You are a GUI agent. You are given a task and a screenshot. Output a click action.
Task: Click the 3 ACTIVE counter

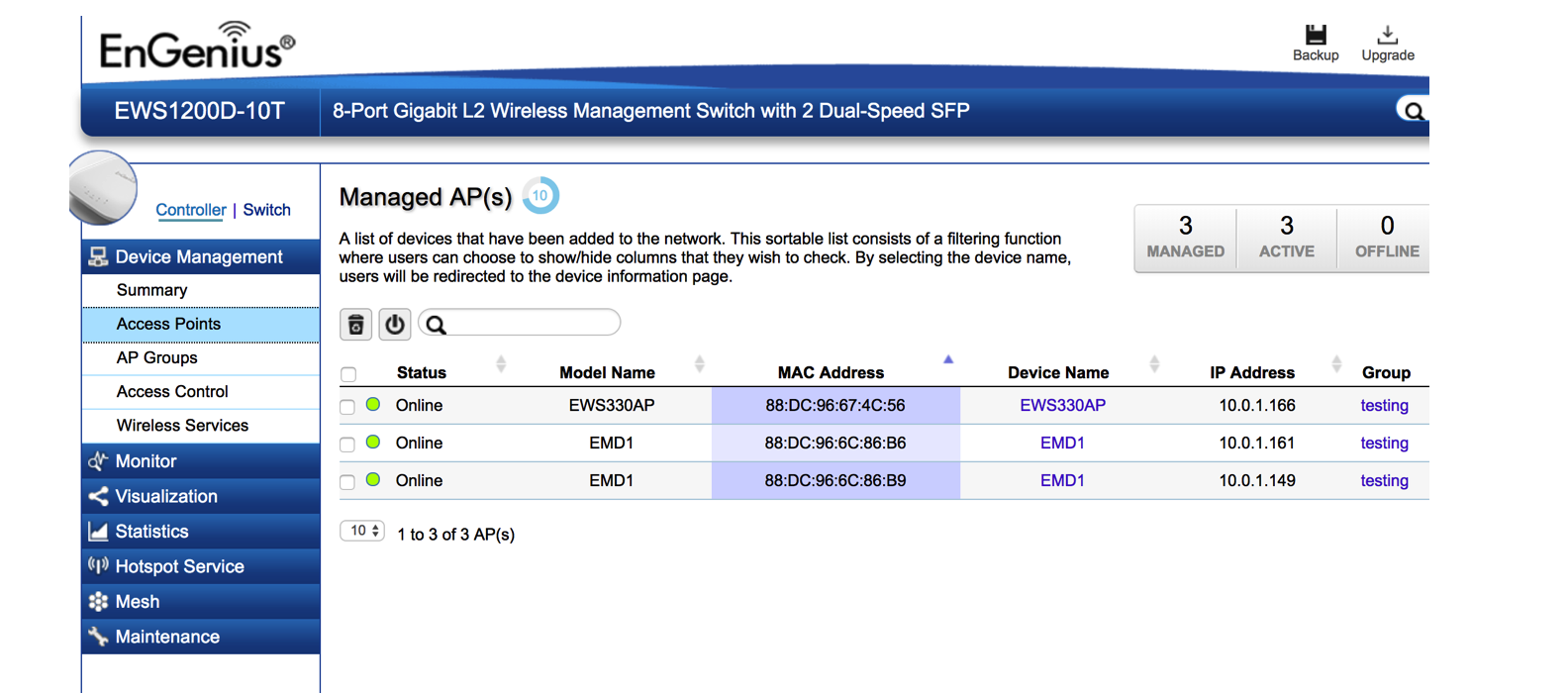click(1287, 239)
